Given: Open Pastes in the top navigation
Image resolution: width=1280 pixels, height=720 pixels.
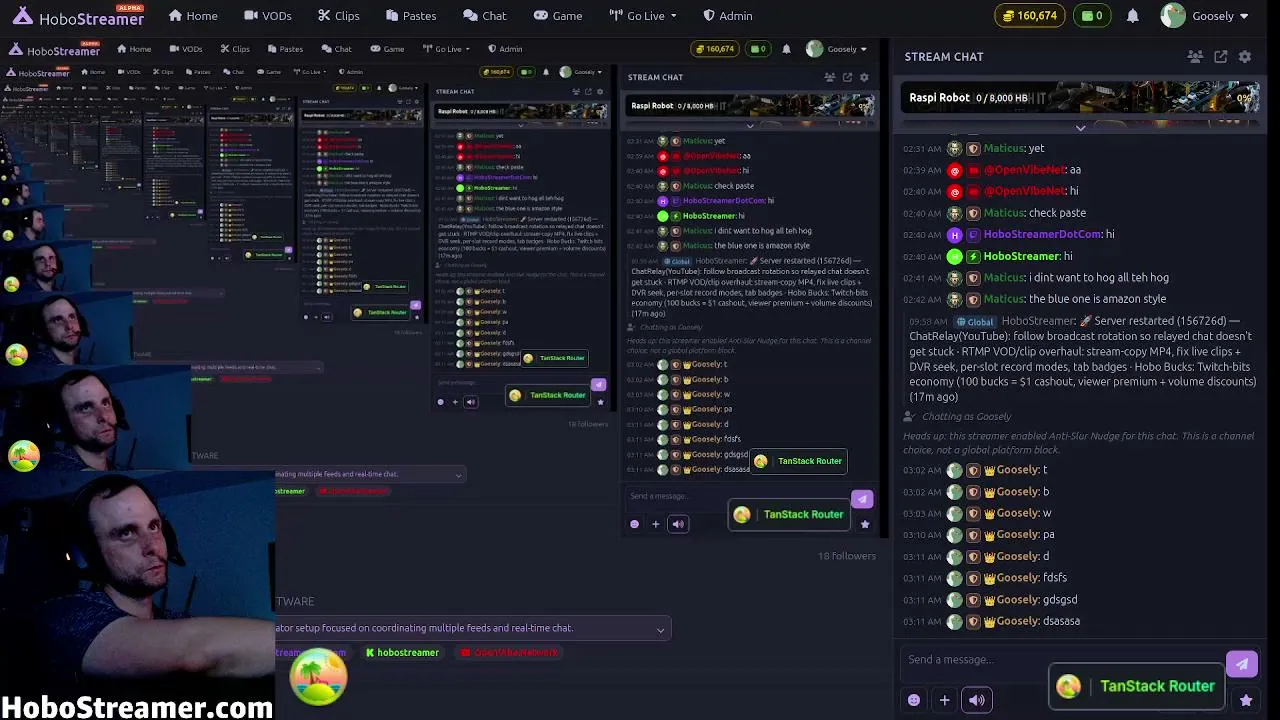Looking at the screenshot, I should [x=410, y=16].
